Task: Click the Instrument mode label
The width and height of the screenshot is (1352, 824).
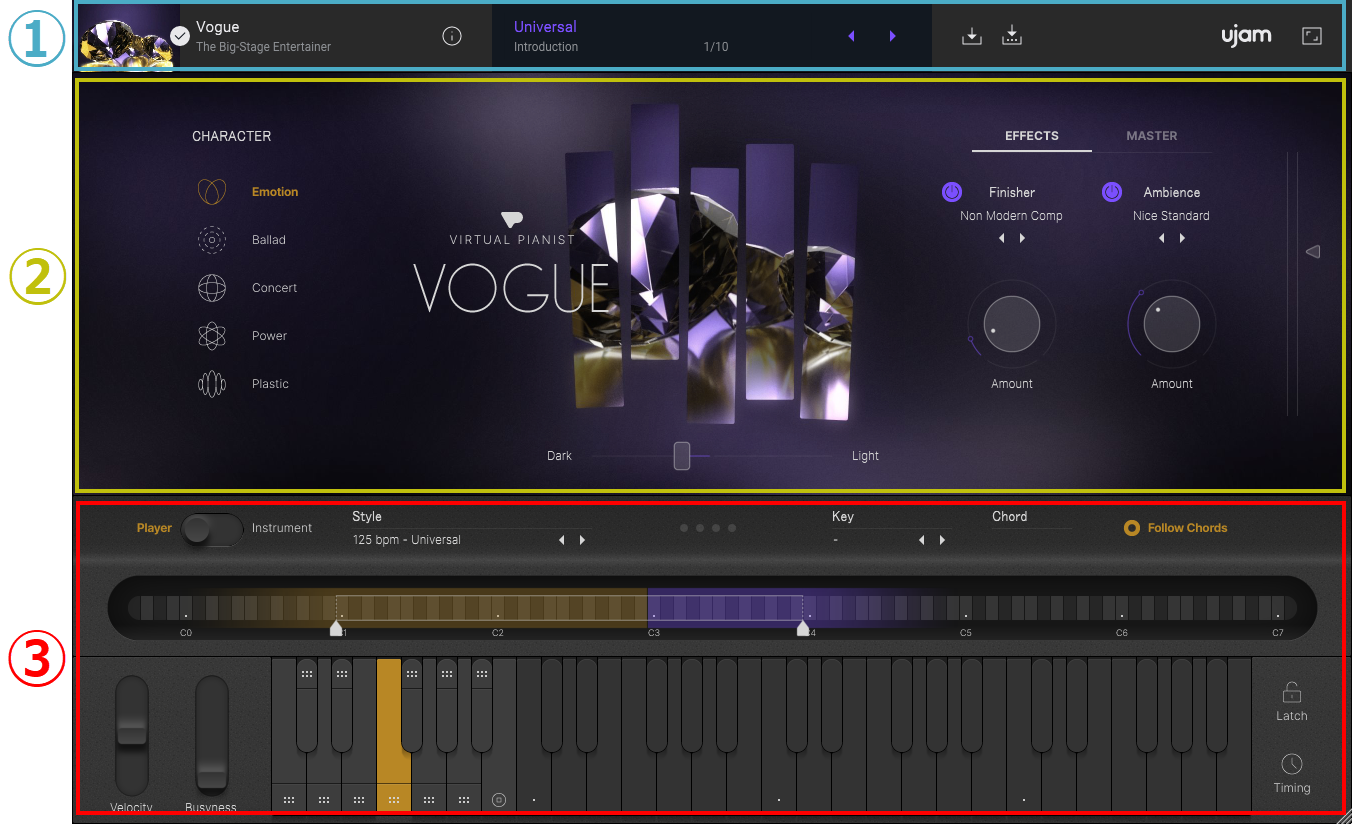Action: [x=282, y=528]
